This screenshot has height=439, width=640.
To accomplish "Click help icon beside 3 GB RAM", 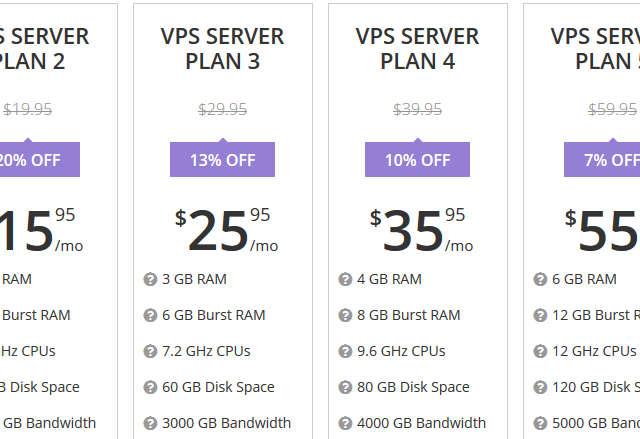I will (150, 279).
